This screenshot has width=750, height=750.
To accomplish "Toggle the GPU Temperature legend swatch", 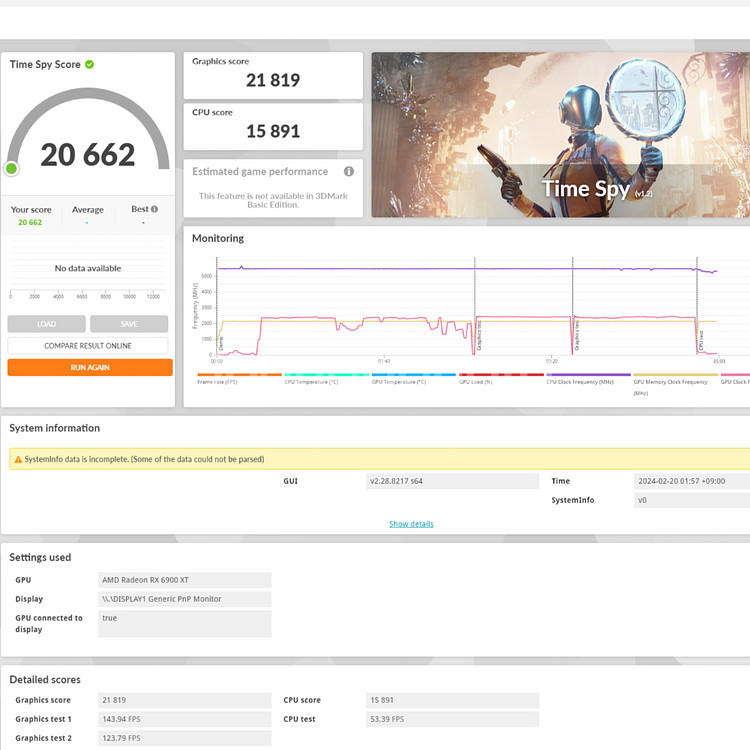I will tap(414, 375).
